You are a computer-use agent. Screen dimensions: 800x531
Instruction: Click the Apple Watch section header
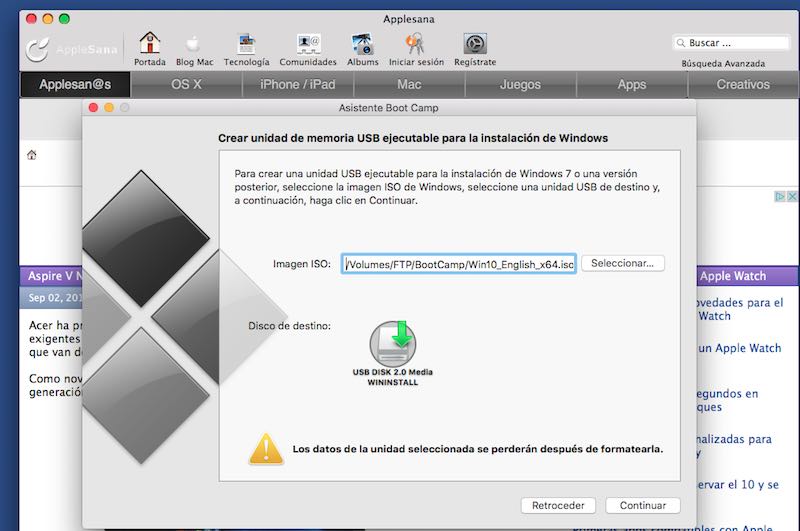pos(746,276)
